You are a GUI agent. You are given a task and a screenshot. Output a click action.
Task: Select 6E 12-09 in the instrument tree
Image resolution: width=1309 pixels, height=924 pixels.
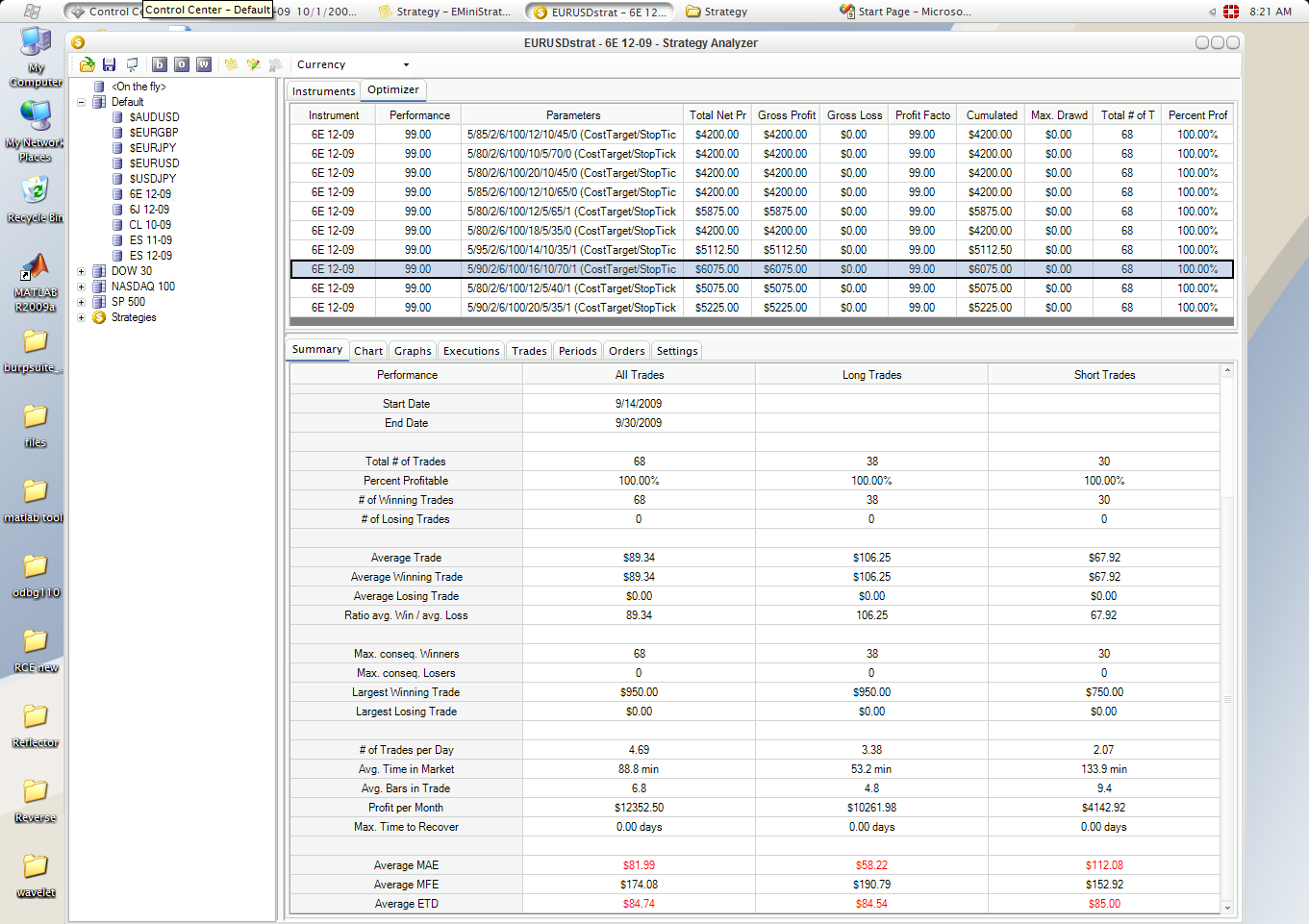(150, 194)
